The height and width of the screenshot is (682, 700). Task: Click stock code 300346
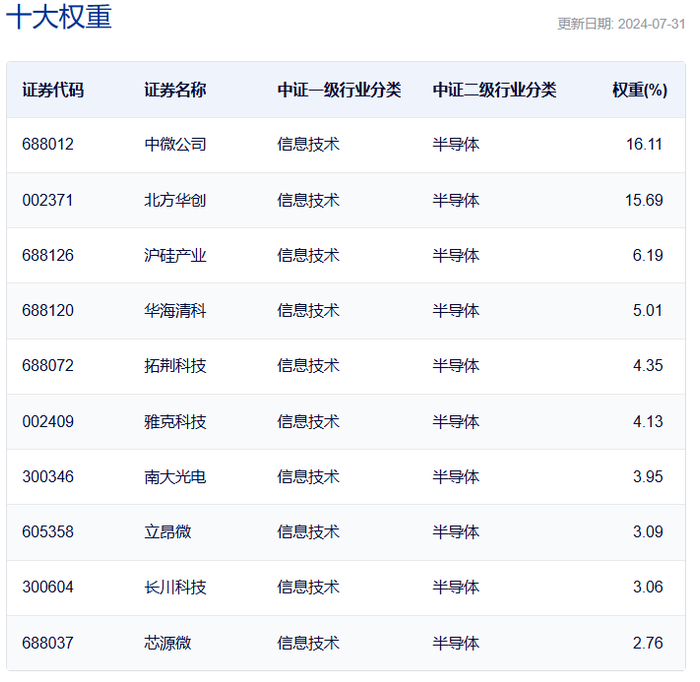pos(48,477)
